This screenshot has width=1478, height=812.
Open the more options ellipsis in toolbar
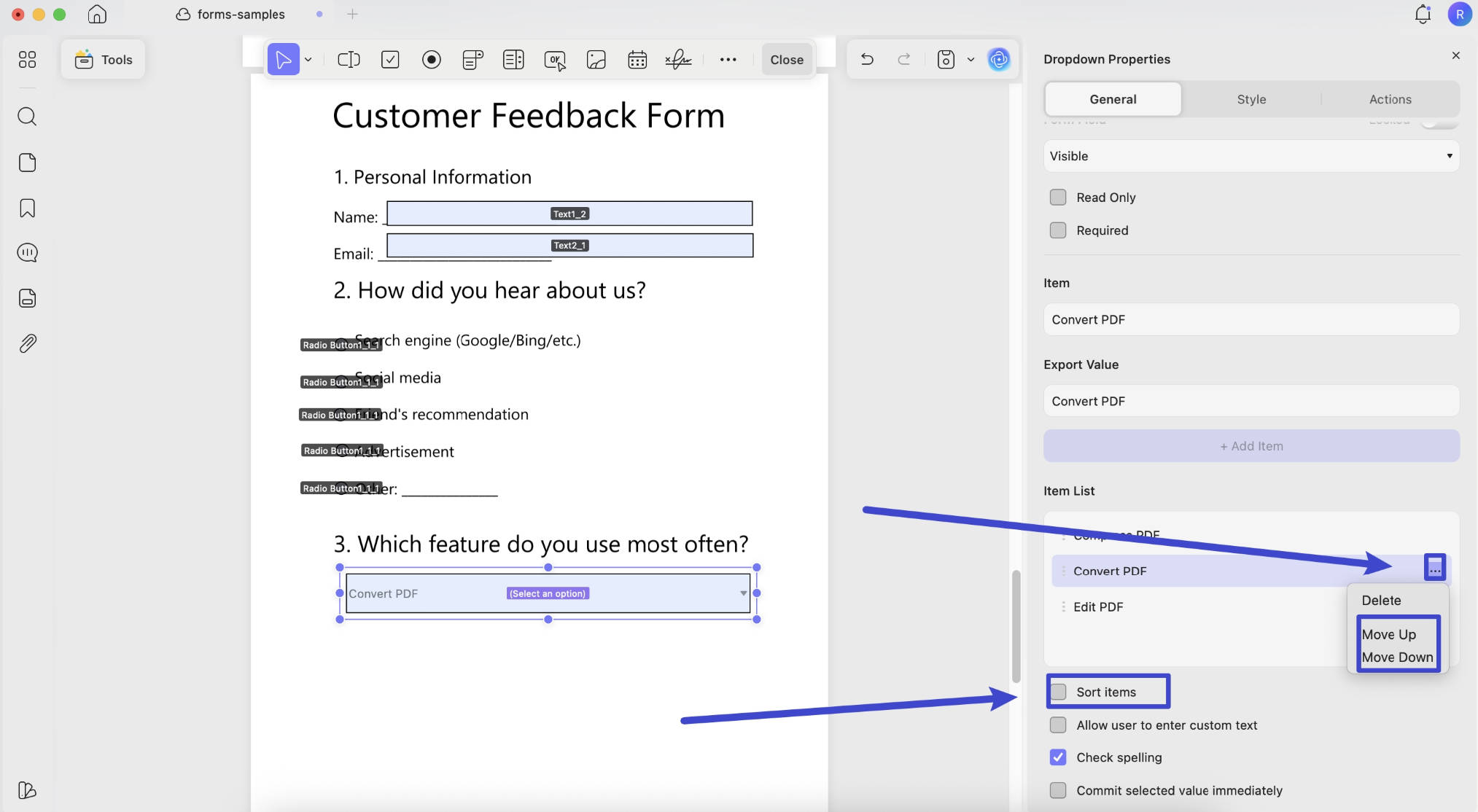point(728,60)
